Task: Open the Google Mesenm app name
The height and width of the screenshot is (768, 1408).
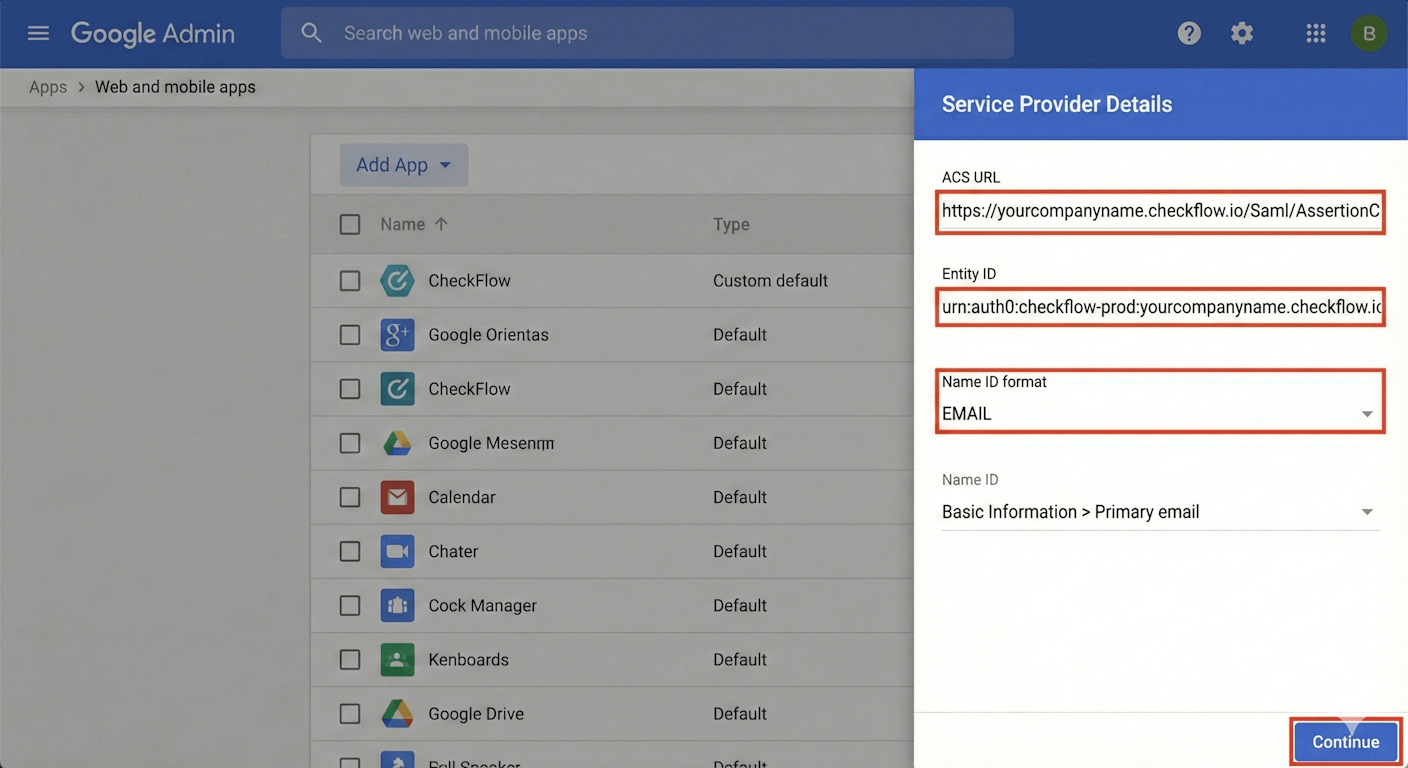Action: (x=491, y=443)
